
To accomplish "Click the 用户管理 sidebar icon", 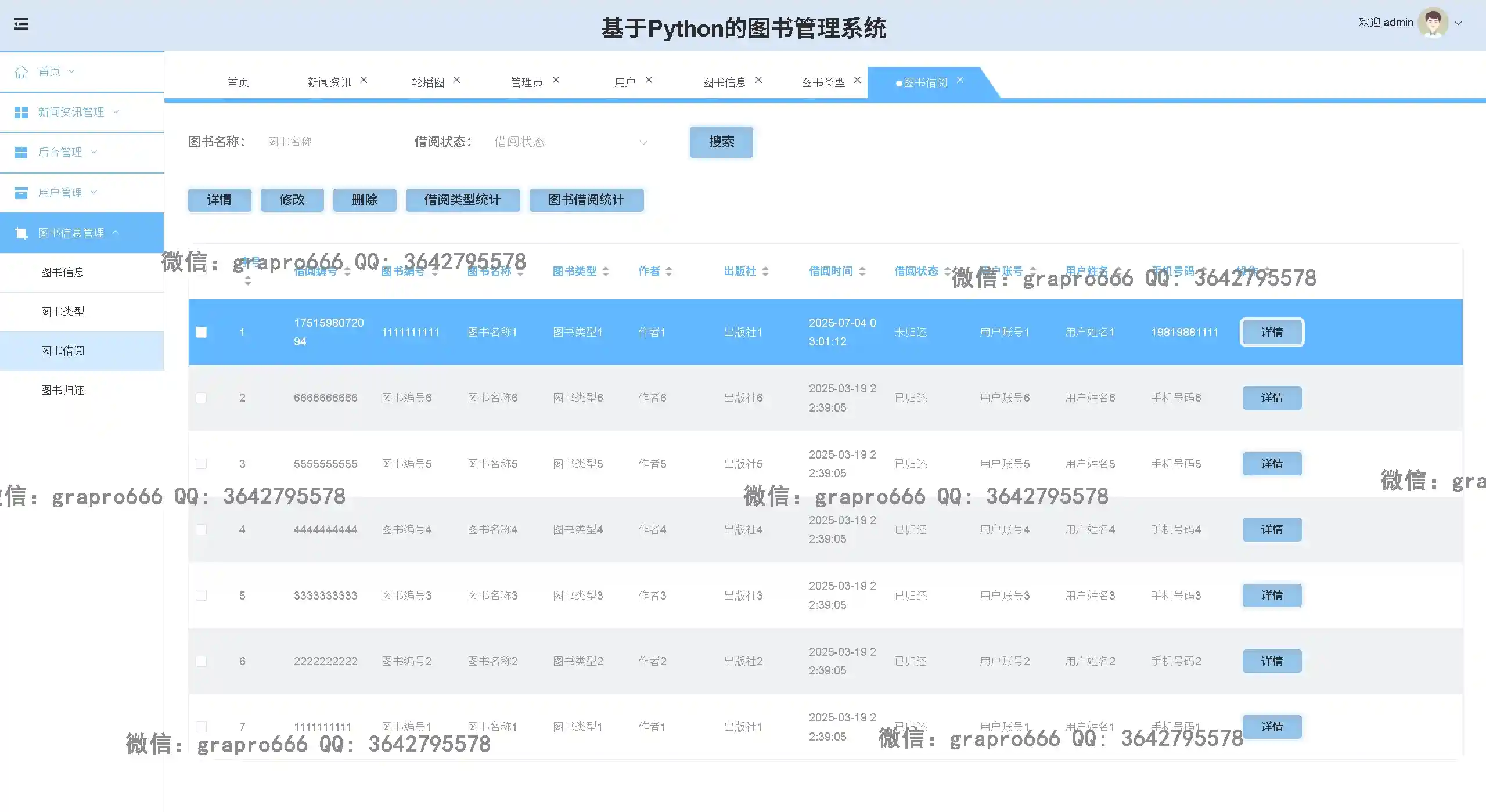I will [x=21, y=193].
